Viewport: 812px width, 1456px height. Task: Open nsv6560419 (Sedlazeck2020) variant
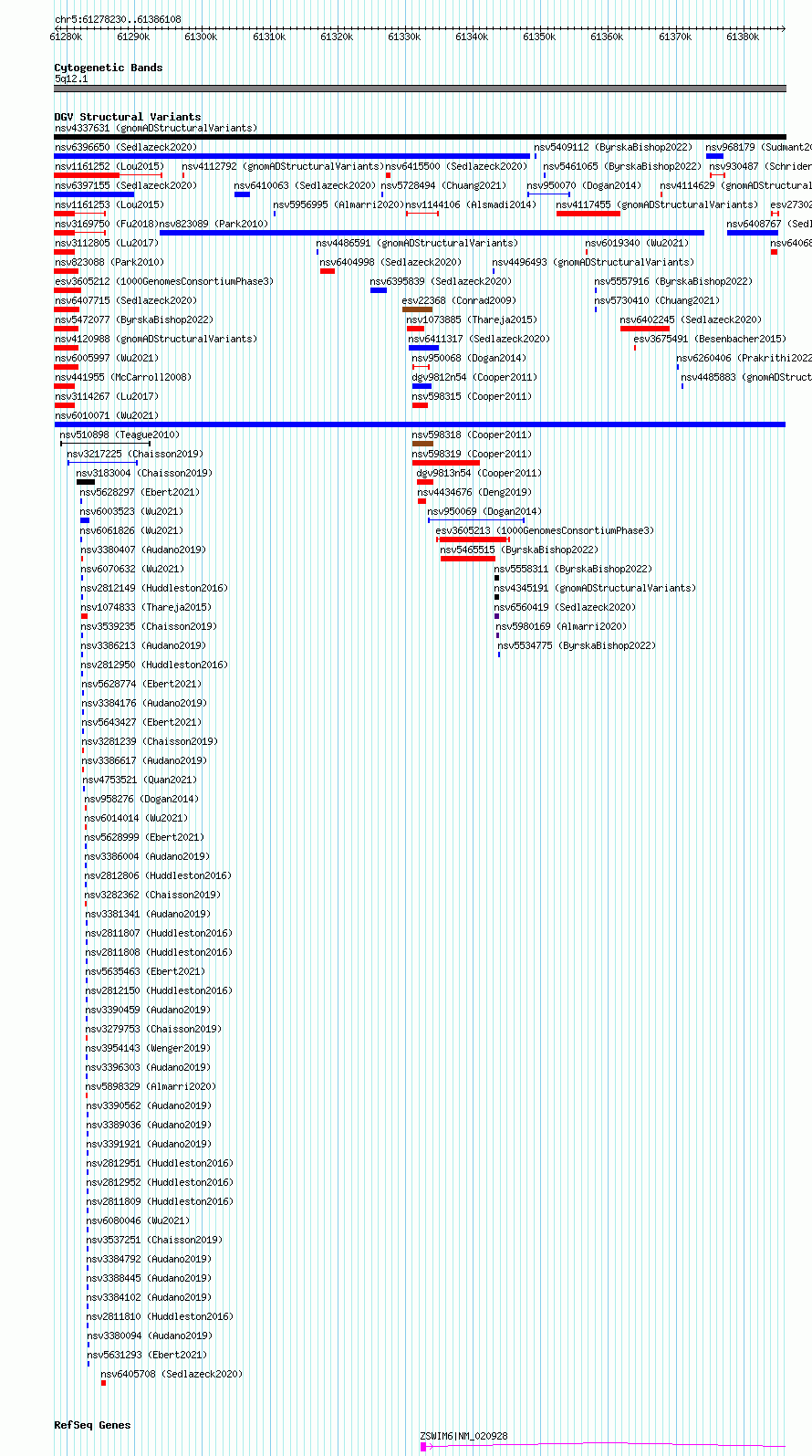point(566,607)
